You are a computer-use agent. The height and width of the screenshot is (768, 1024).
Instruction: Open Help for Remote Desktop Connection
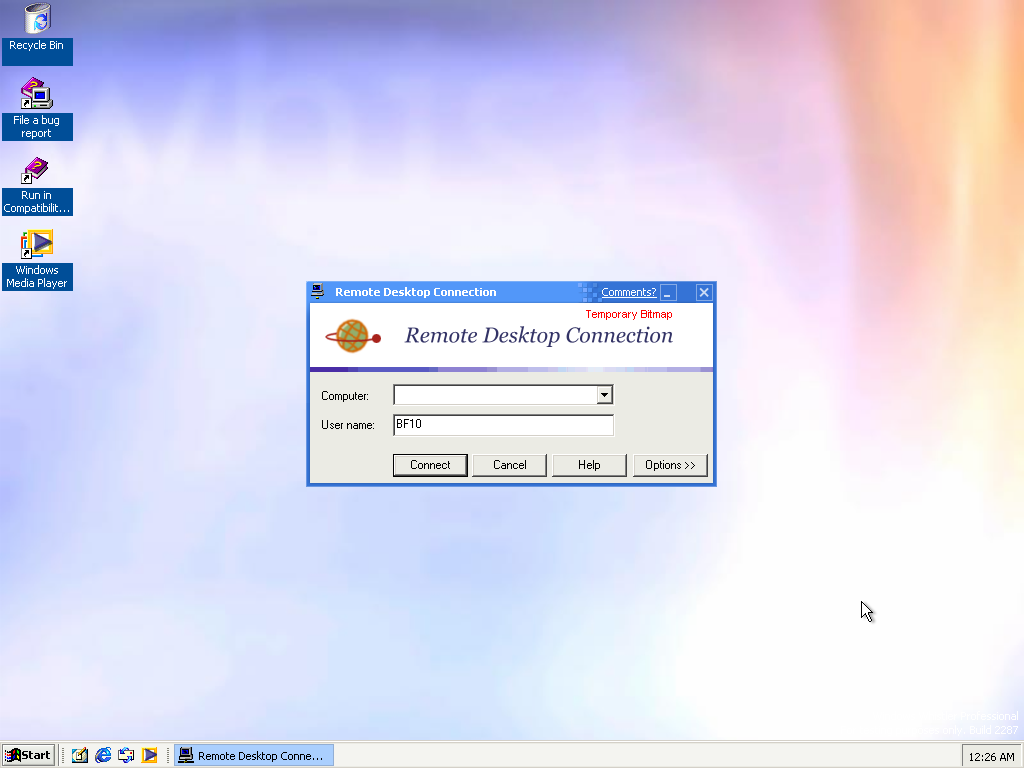[x=589, y=465]
